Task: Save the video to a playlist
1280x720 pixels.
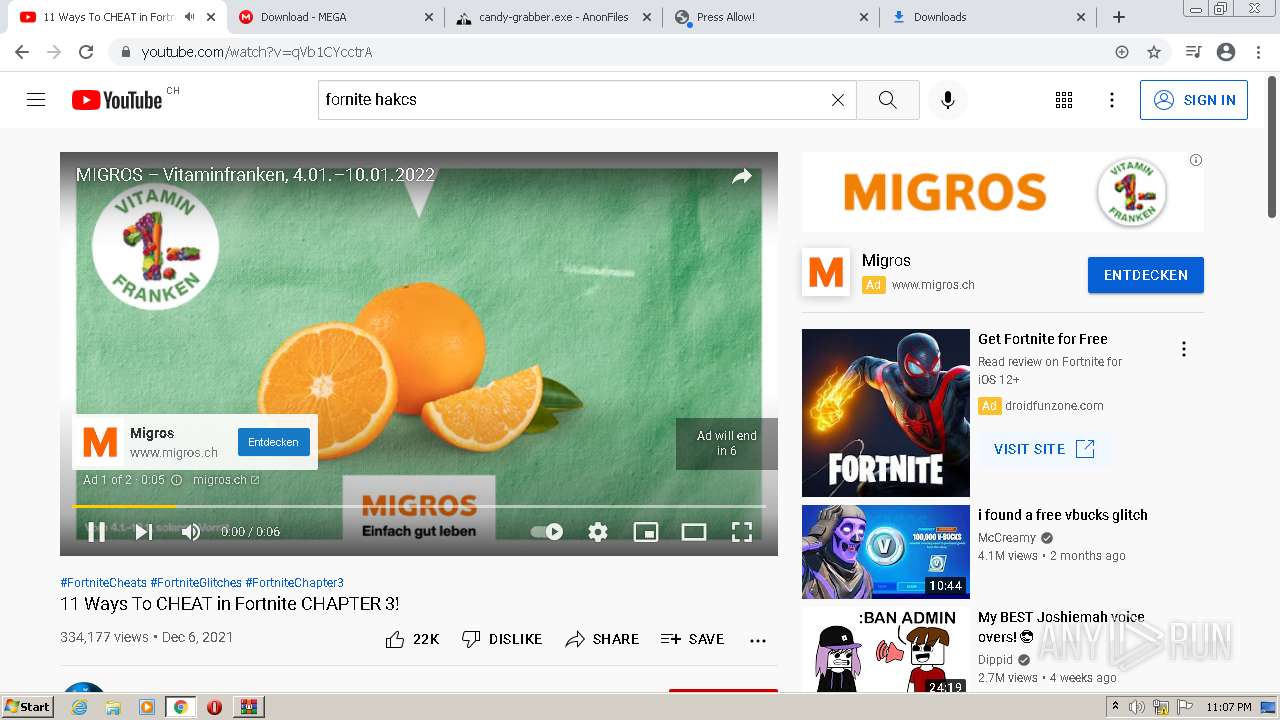Action: [692, 639]
